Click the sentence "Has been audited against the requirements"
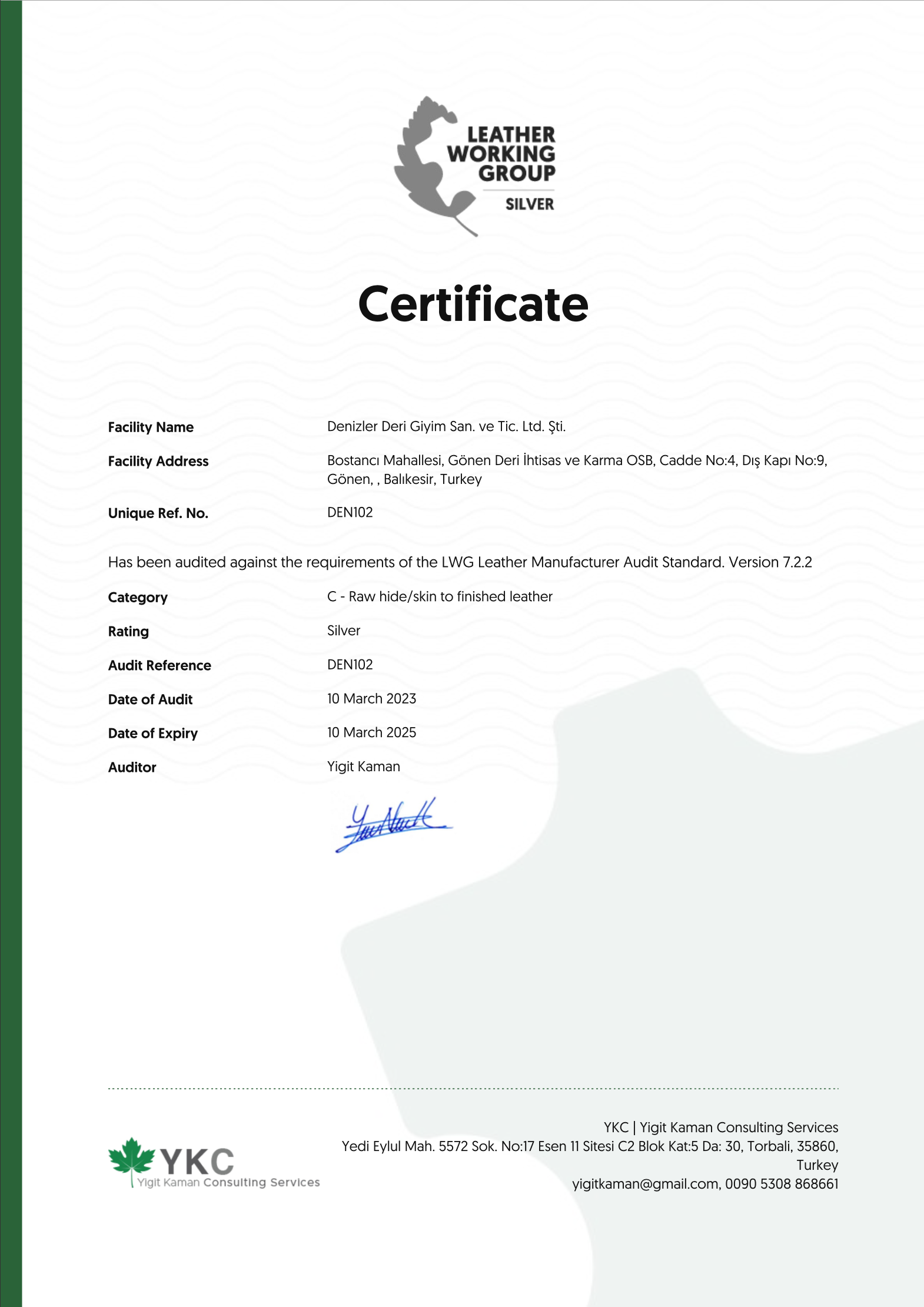 coord(460,562)
